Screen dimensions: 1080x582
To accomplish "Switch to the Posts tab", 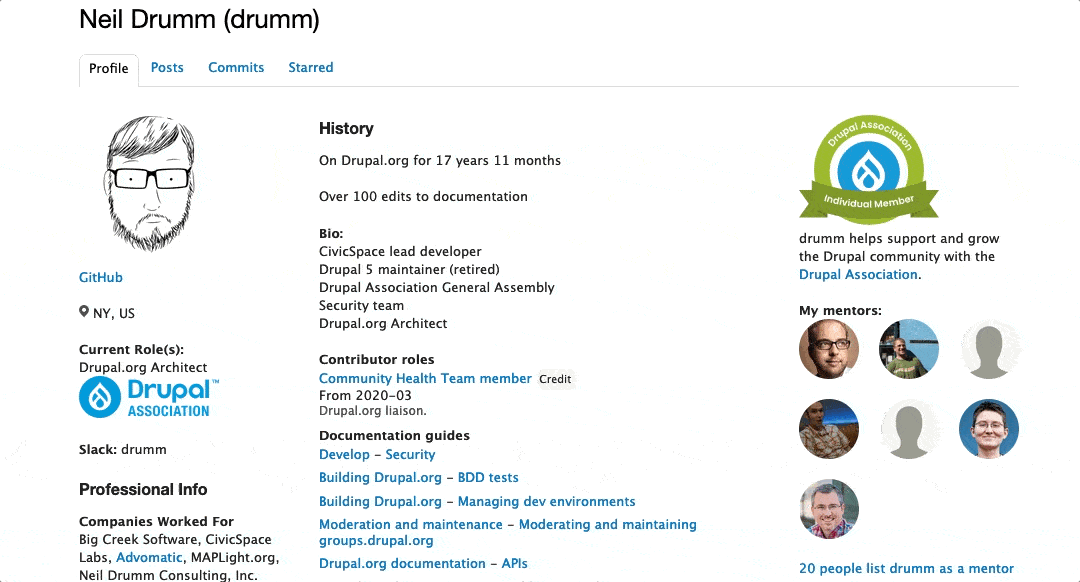I will (x=167, y=67).
